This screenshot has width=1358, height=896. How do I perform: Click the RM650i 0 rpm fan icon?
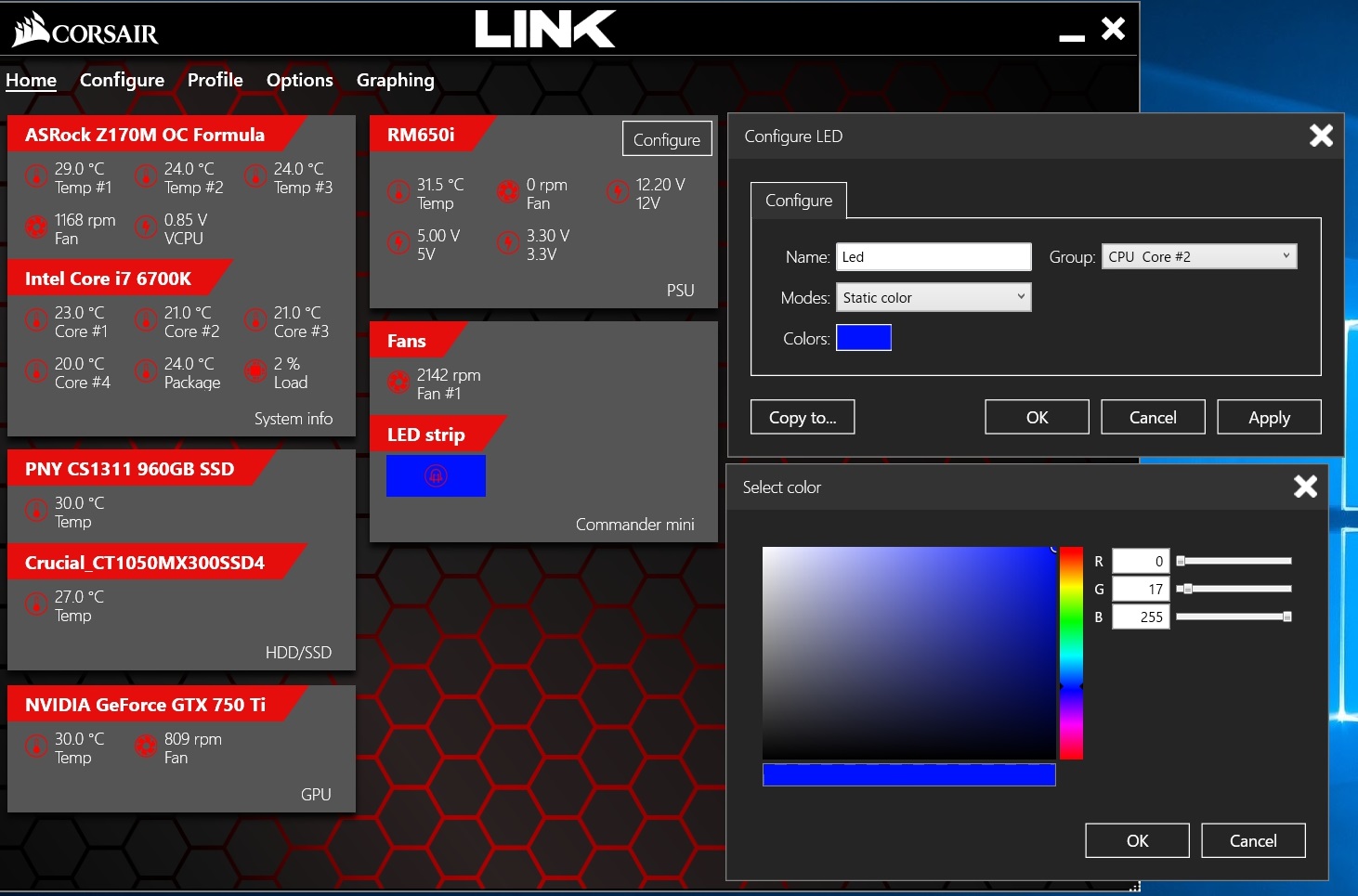[508, 191]
